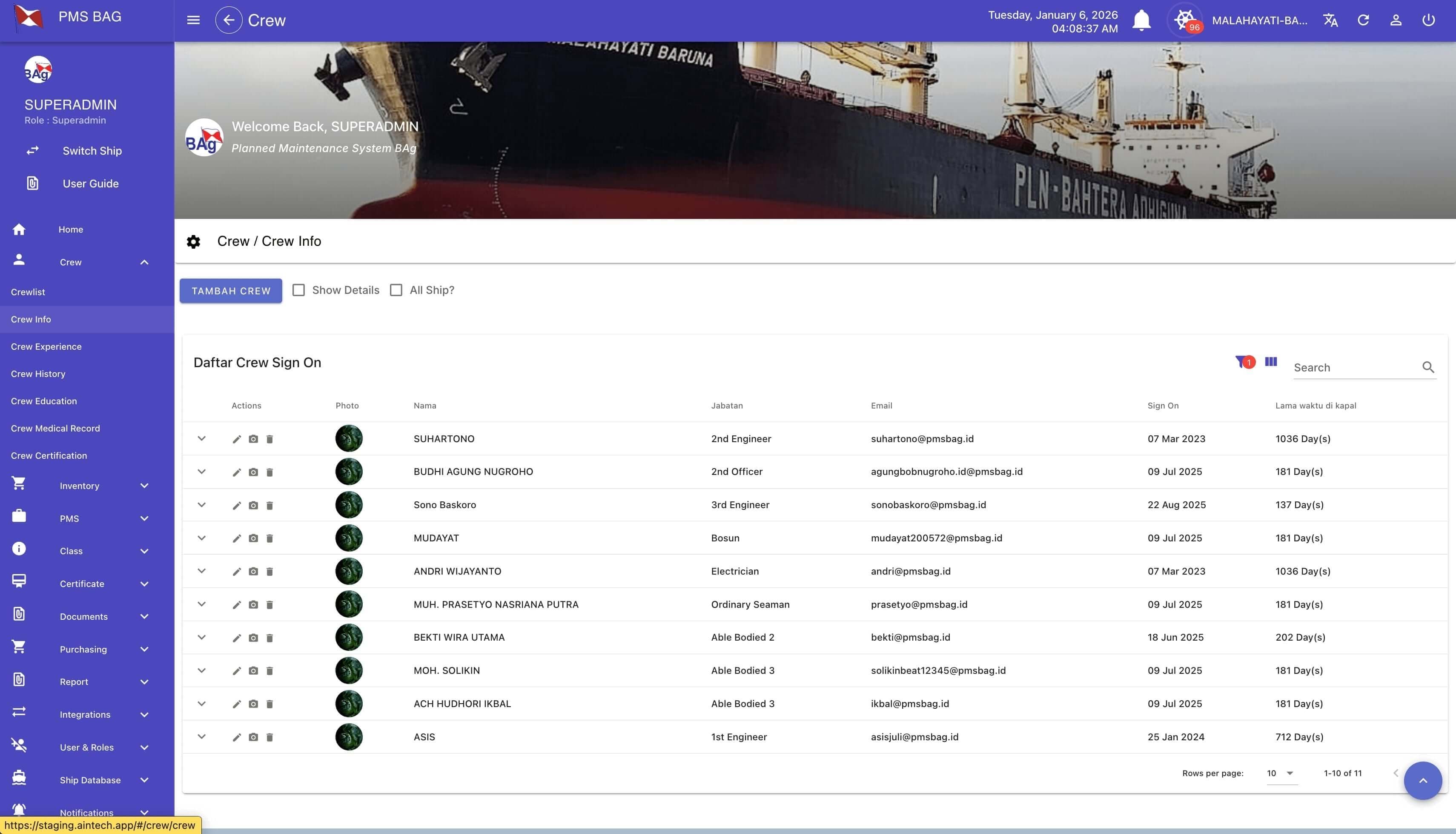
Task: Click the power/logout icon
Action: click(x=1428, y=20)
